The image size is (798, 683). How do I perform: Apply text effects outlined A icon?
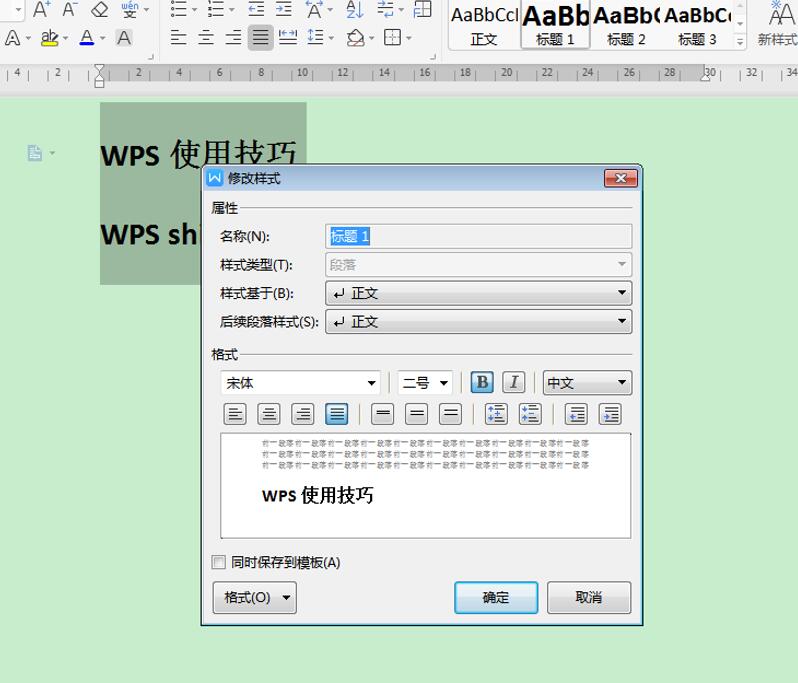pos(13,38)
